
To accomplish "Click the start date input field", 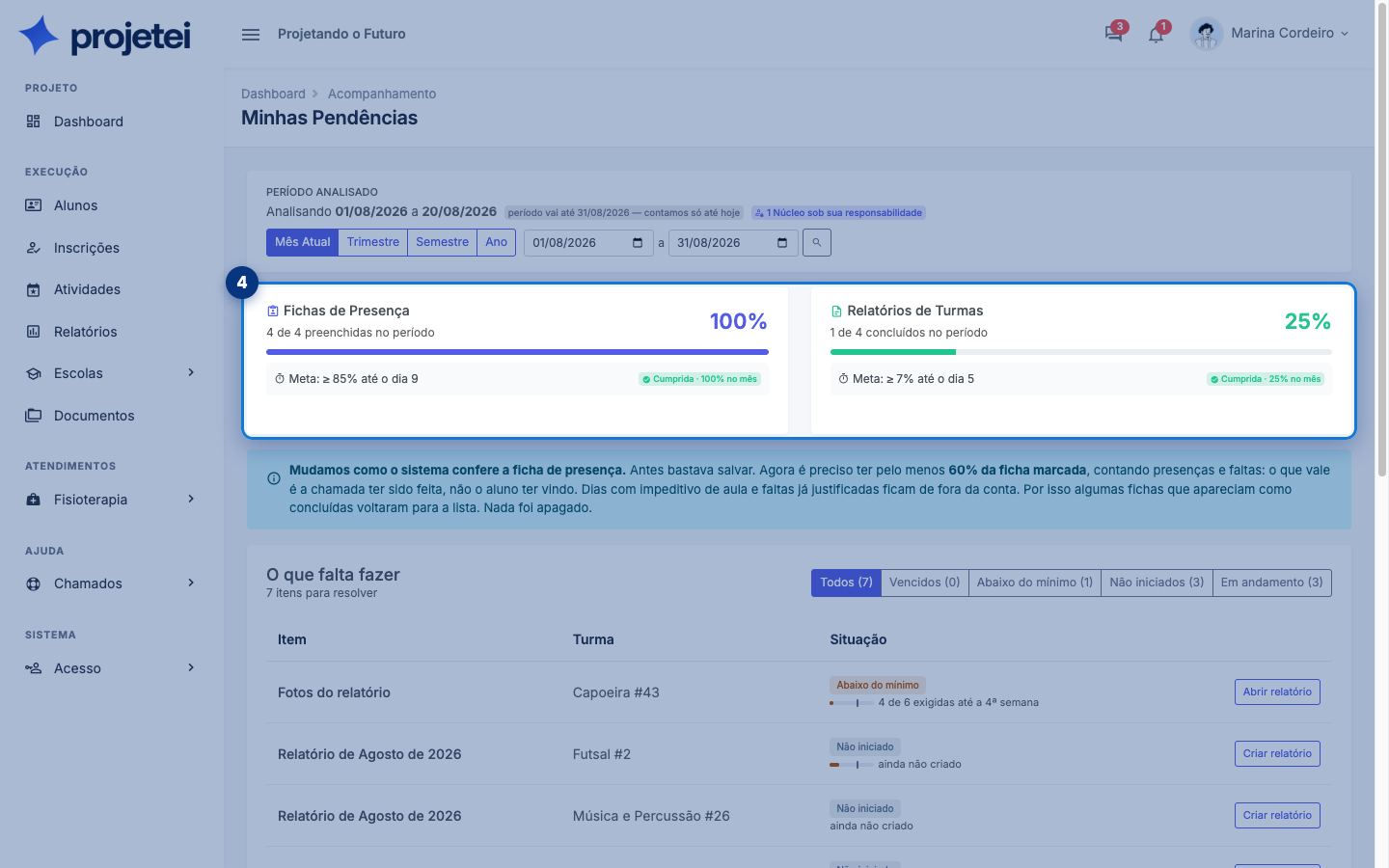I will tap(588, 243).
